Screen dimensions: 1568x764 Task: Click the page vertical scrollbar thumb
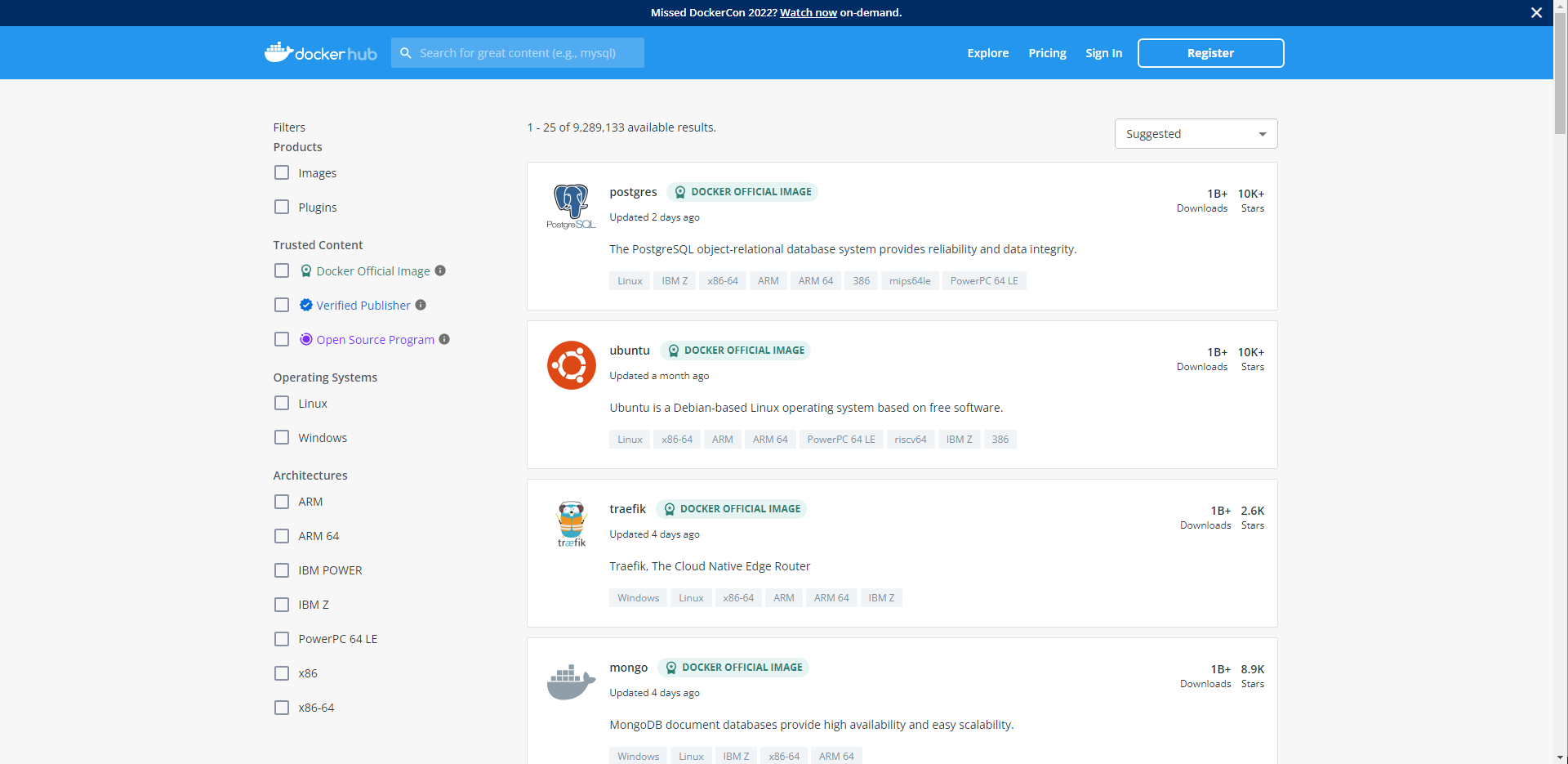pyautogui.click(x=1560, y=74)
